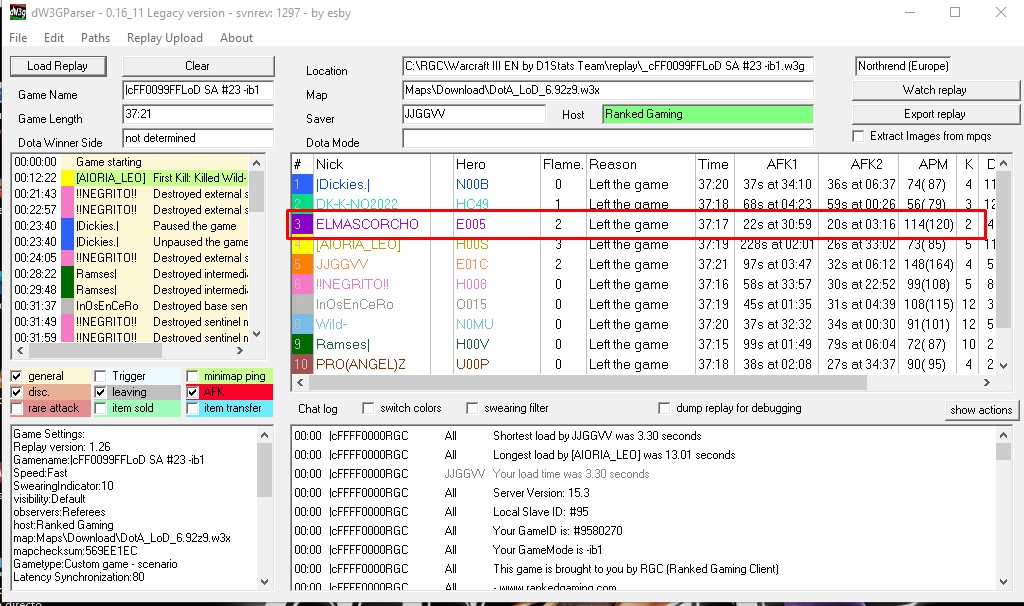Select the First Kill event by [AIORIA_LEO]
This screenshot has width=1024, height=606.
click(131, 178)
